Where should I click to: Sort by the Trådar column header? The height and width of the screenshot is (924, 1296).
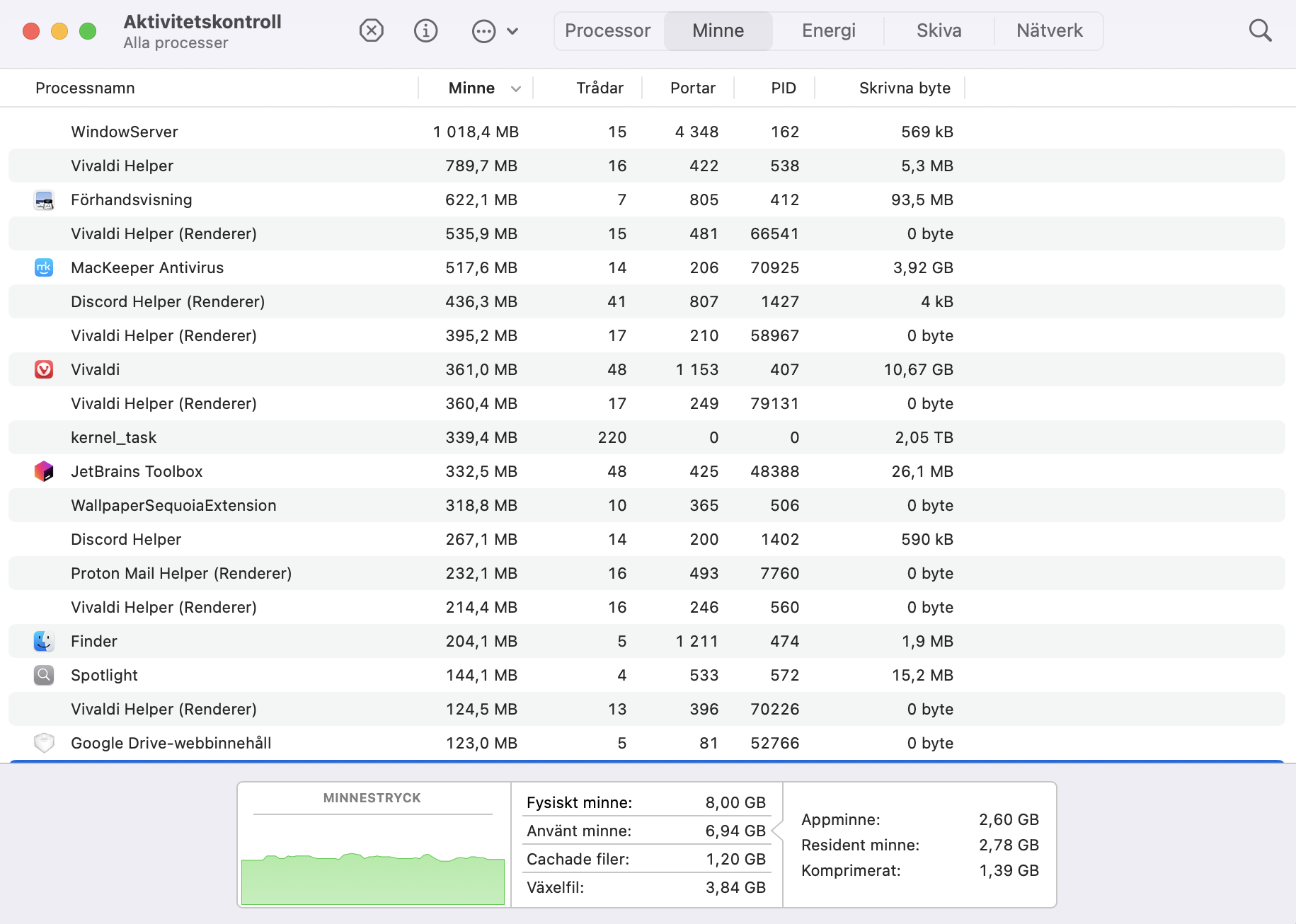point(600,88)
